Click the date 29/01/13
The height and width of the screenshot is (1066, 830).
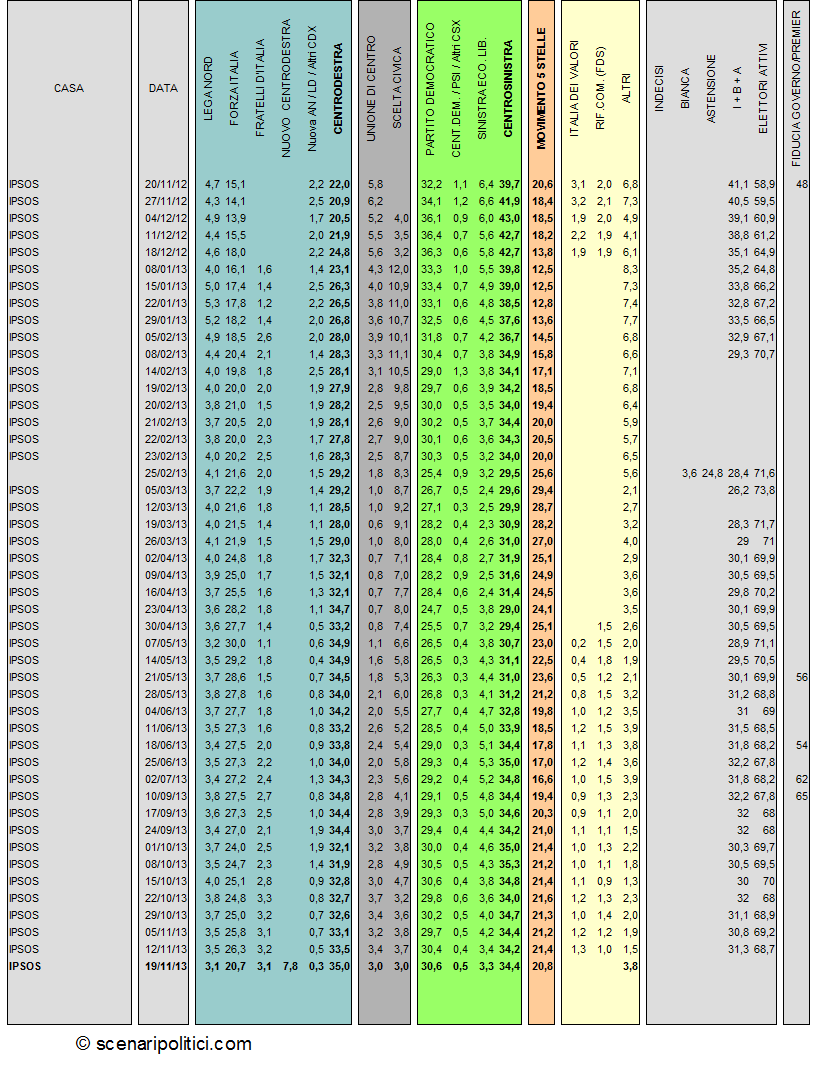tap(166, 320)
